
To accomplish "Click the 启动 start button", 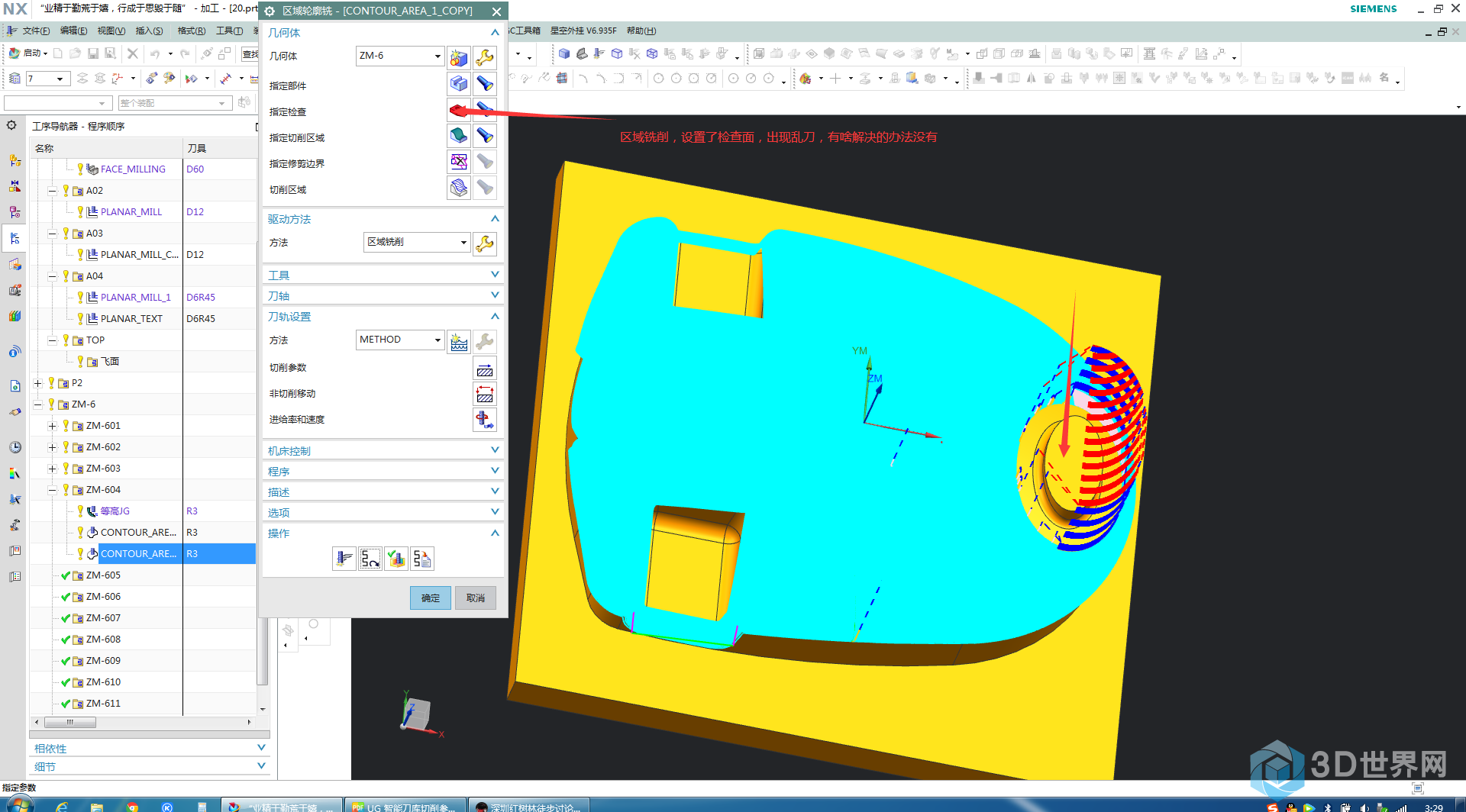I will tap(27, 53).
